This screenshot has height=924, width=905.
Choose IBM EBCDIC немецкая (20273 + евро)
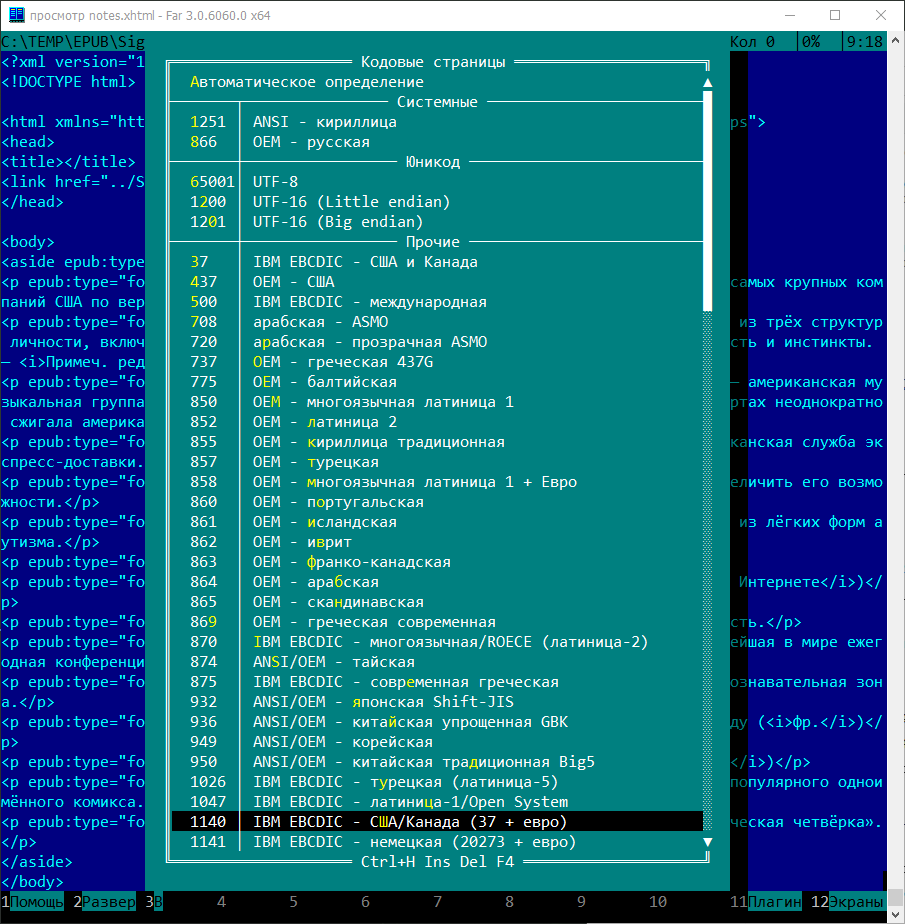pyautogui.click(x=437, y=843)
